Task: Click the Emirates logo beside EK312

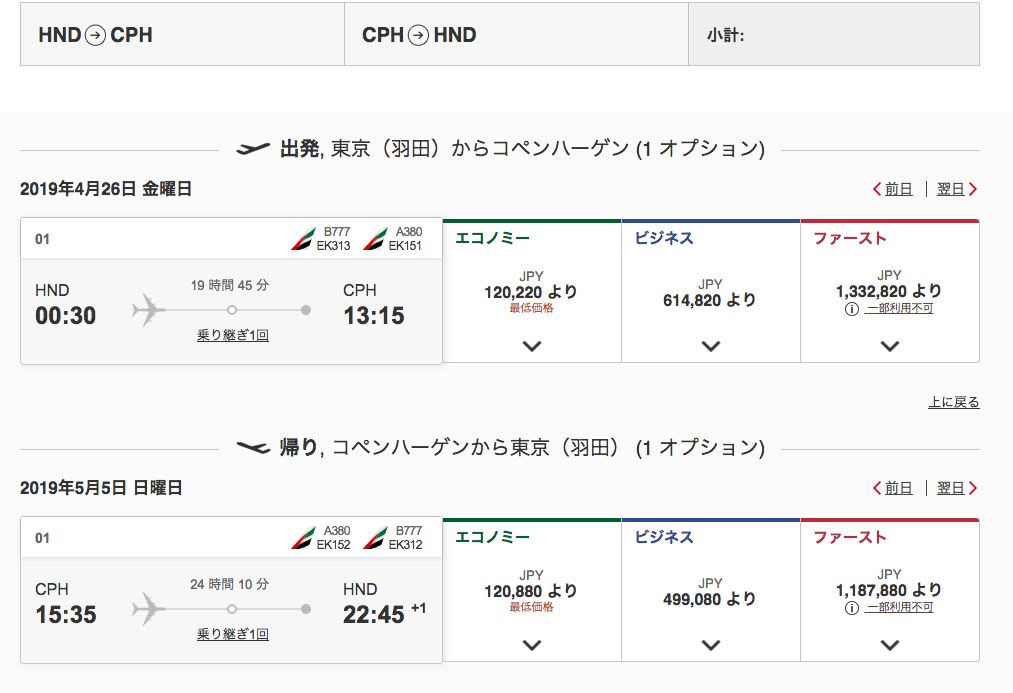Action: [374, 538]
